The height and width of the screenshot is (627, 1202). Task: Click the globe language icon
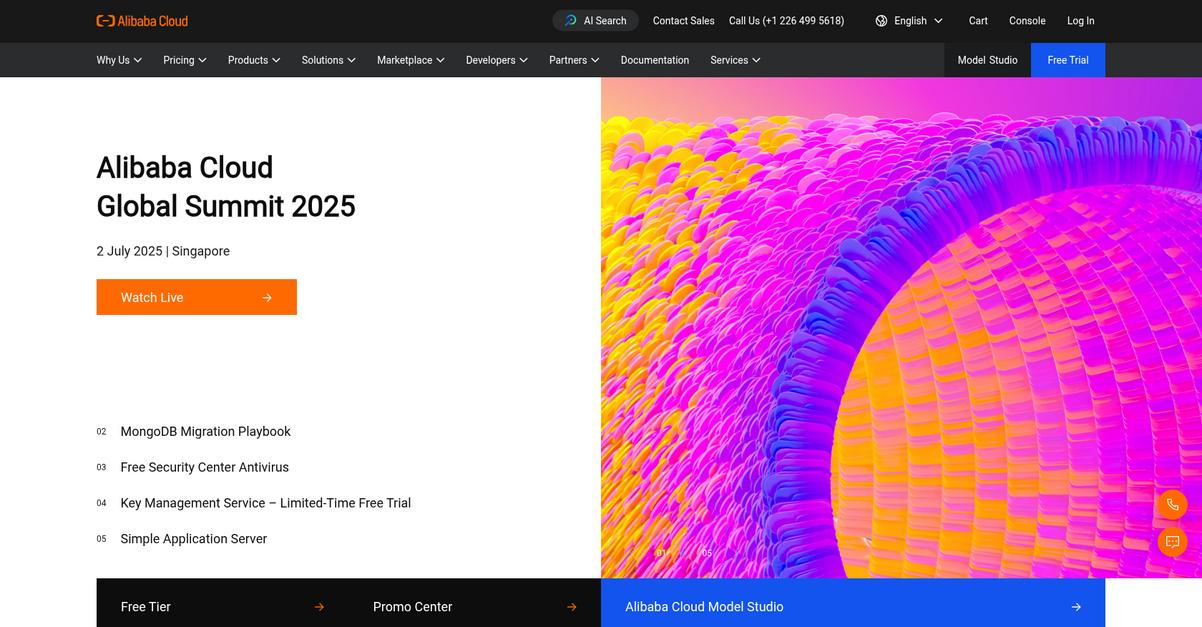tap(881, 21)
